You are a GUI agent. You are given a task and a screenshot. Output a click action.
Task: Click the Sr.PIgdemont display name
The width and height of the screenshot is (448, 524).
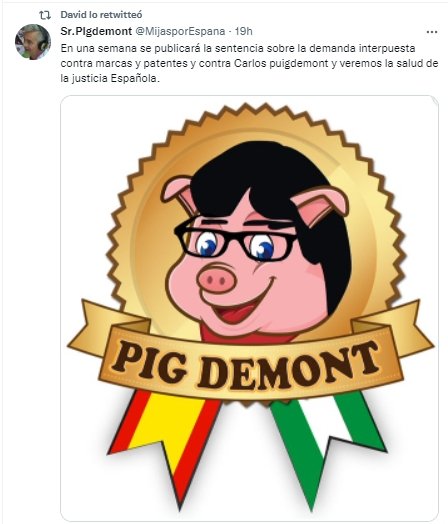click(96, 31)
